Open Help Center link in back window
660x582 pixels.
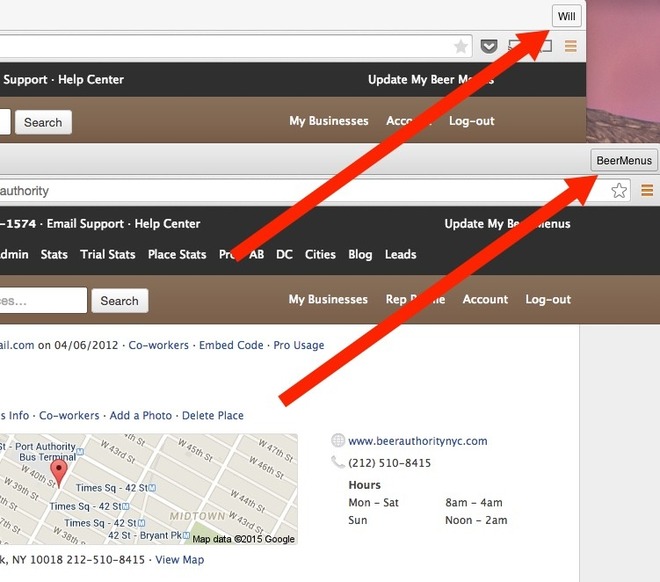tap(91, 80)
